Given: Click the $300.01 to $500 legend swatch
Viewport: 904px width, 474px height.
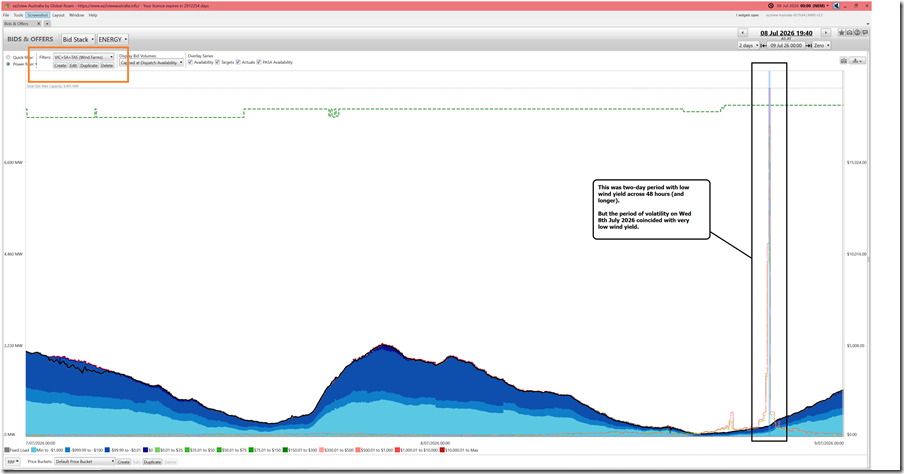Looking at the screenshot, I should 322,450.
